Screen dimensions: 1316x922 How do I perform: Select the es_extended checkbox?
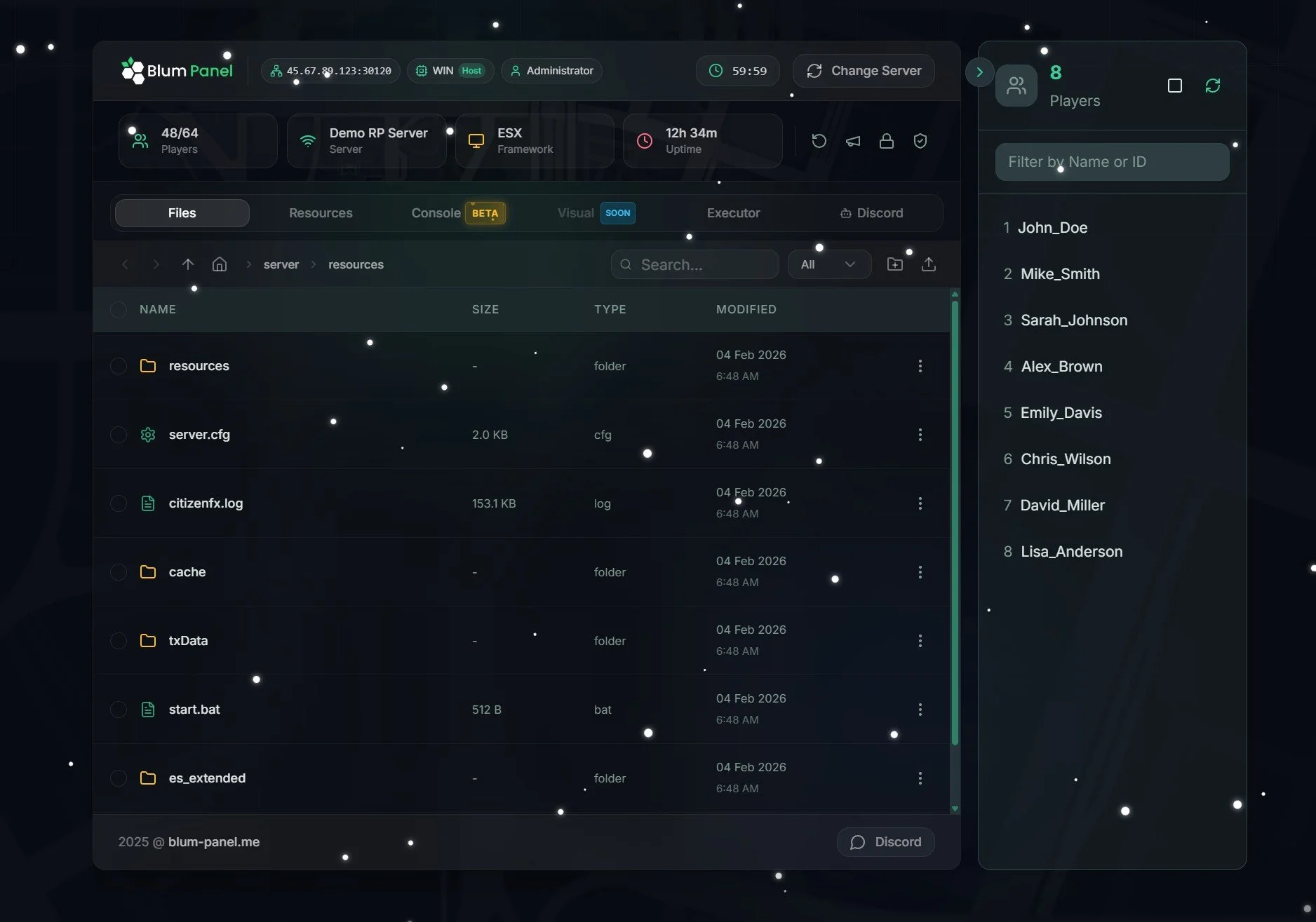(x=119, y=778)
